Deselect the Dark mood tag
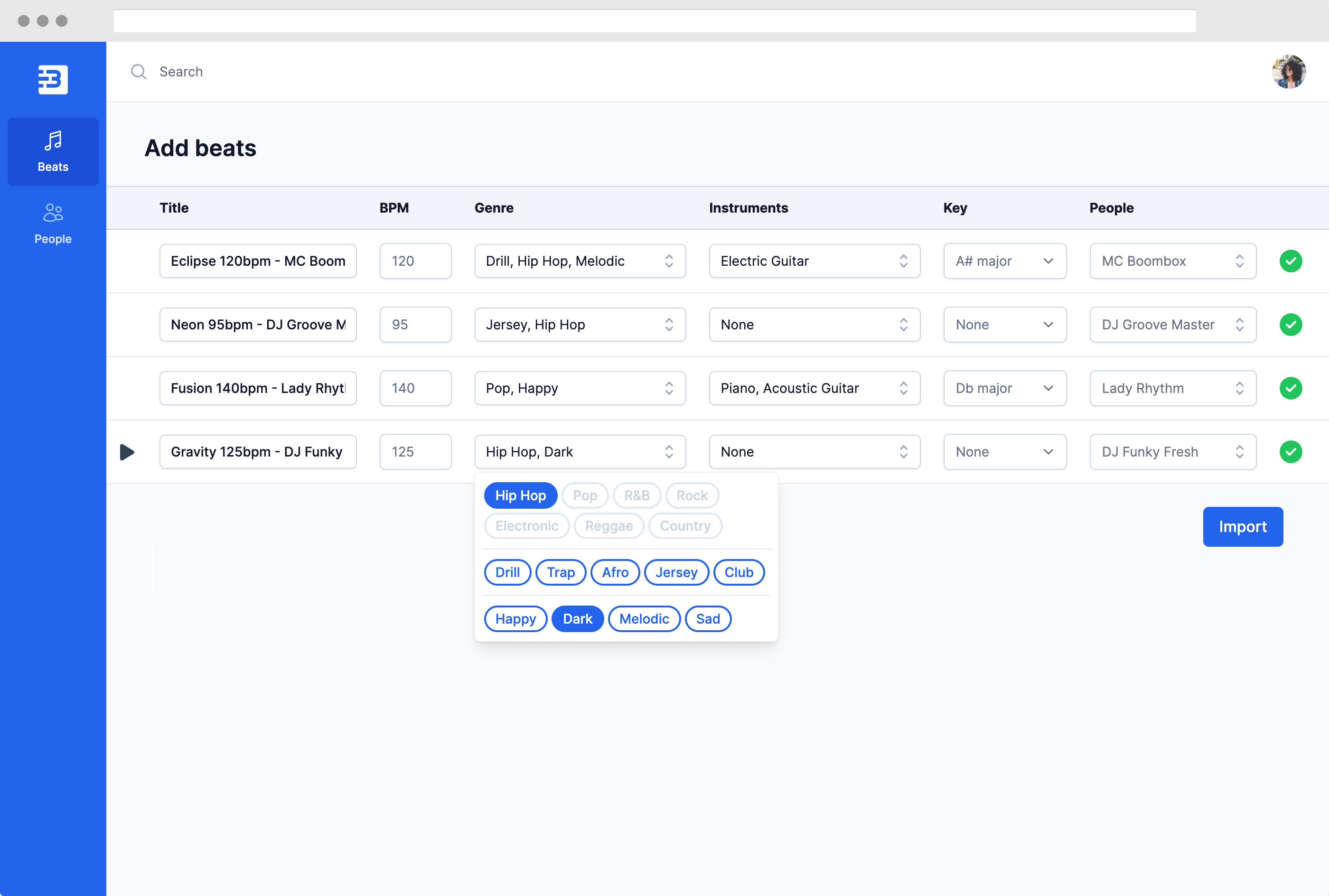This screenshot has width=1329, height=896. coord(578,619)
